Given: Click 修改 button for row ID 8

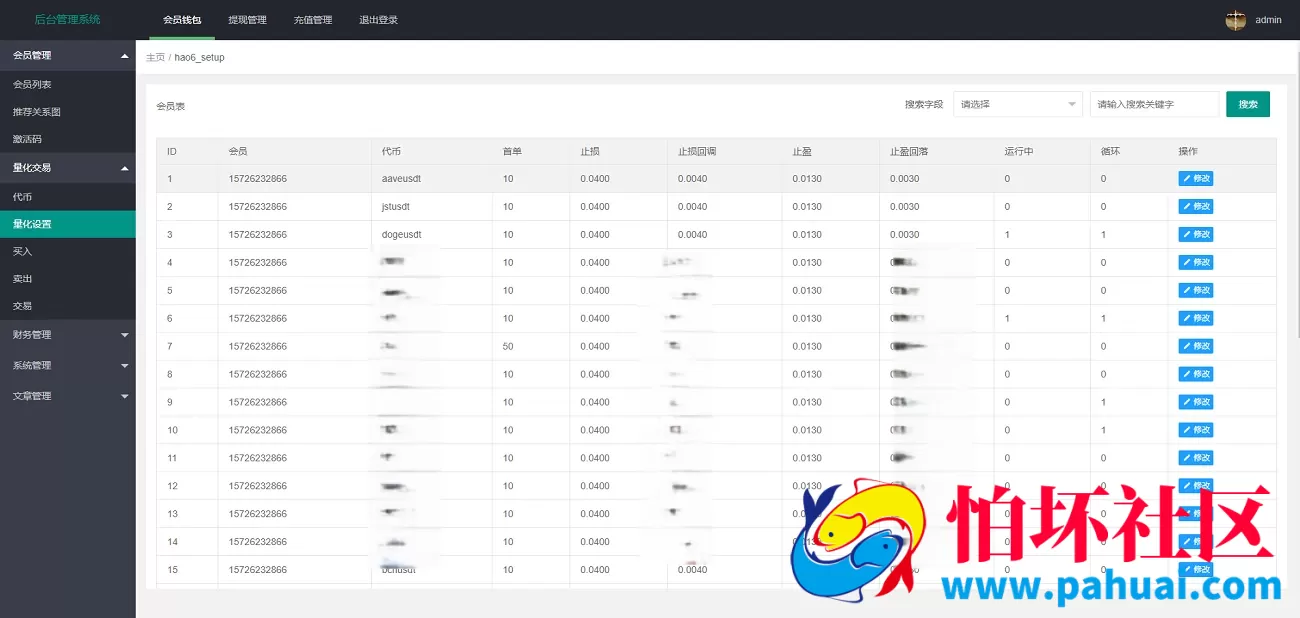Looking at the screenshot, I should point(1195,375).
